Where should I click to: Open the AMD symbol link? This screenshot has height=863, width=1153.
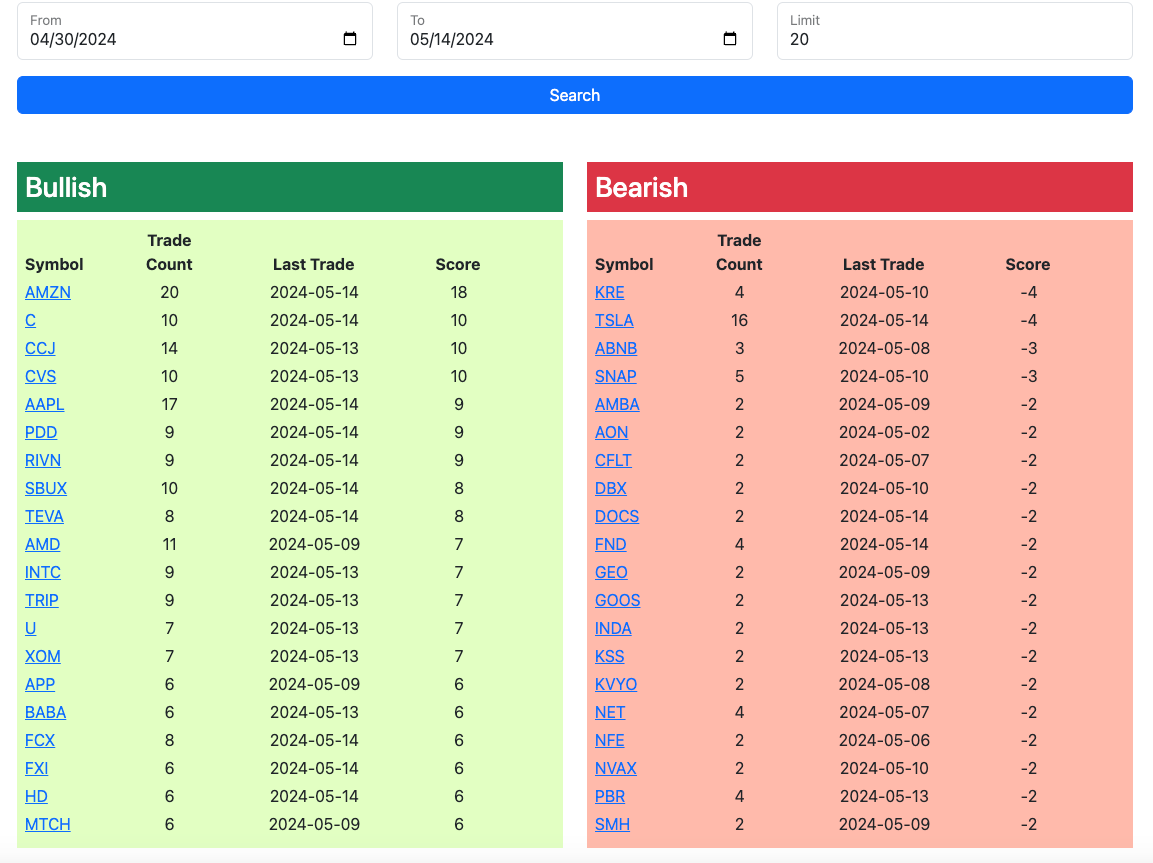(x=43, y=544)
